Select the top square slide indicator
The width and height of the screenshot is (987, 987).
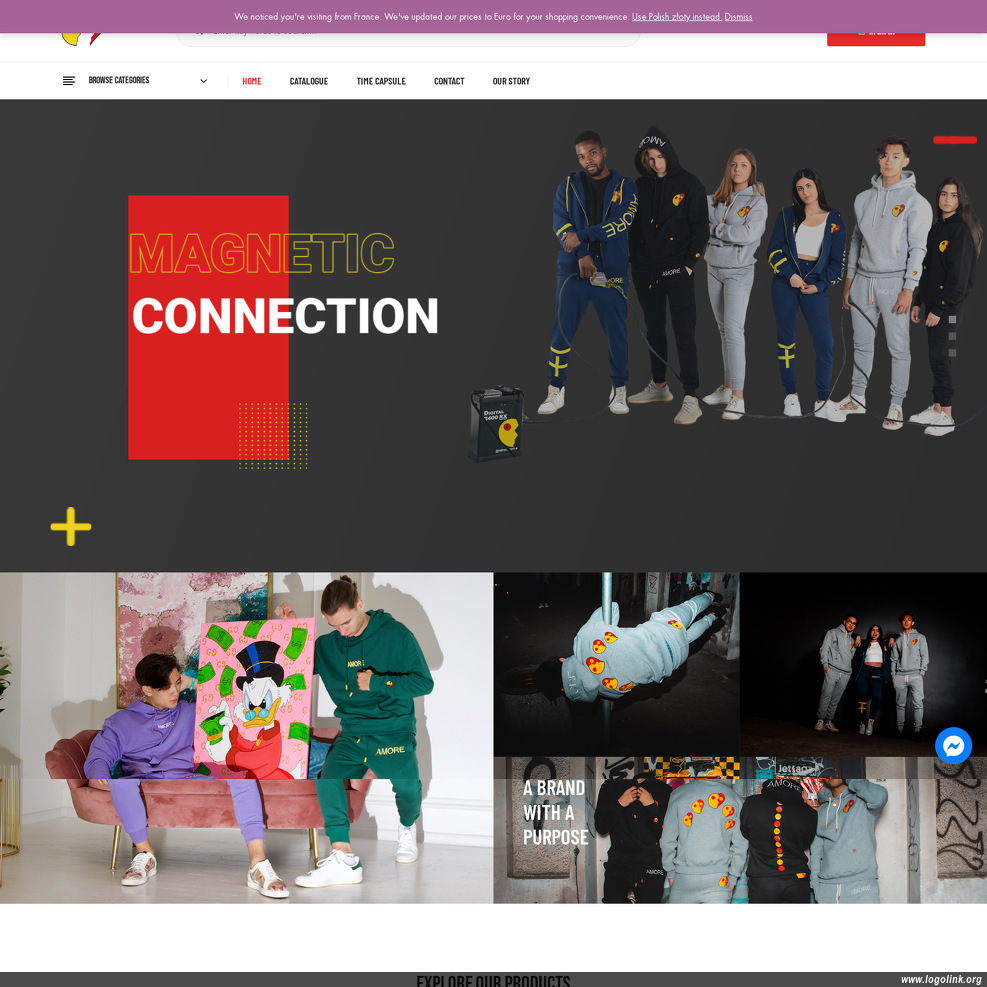coord(952,320)
